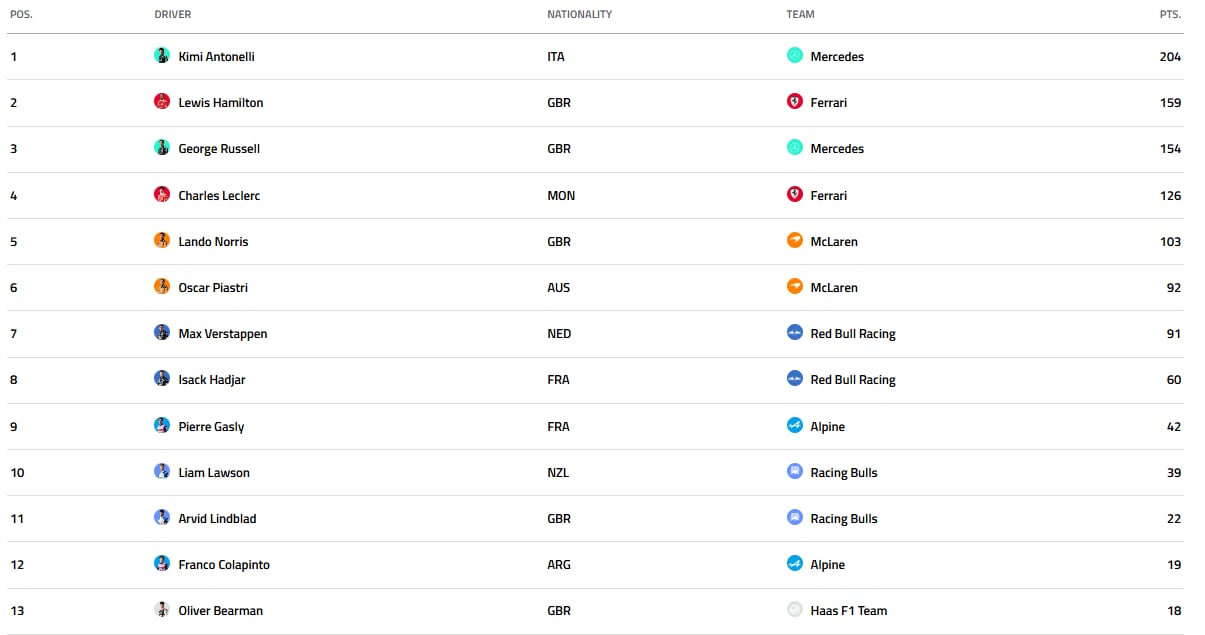Click the Ferrari logo beside Lewis Hamilton
This screenshot has height=635, width=1205.
(x=795, y=102)
